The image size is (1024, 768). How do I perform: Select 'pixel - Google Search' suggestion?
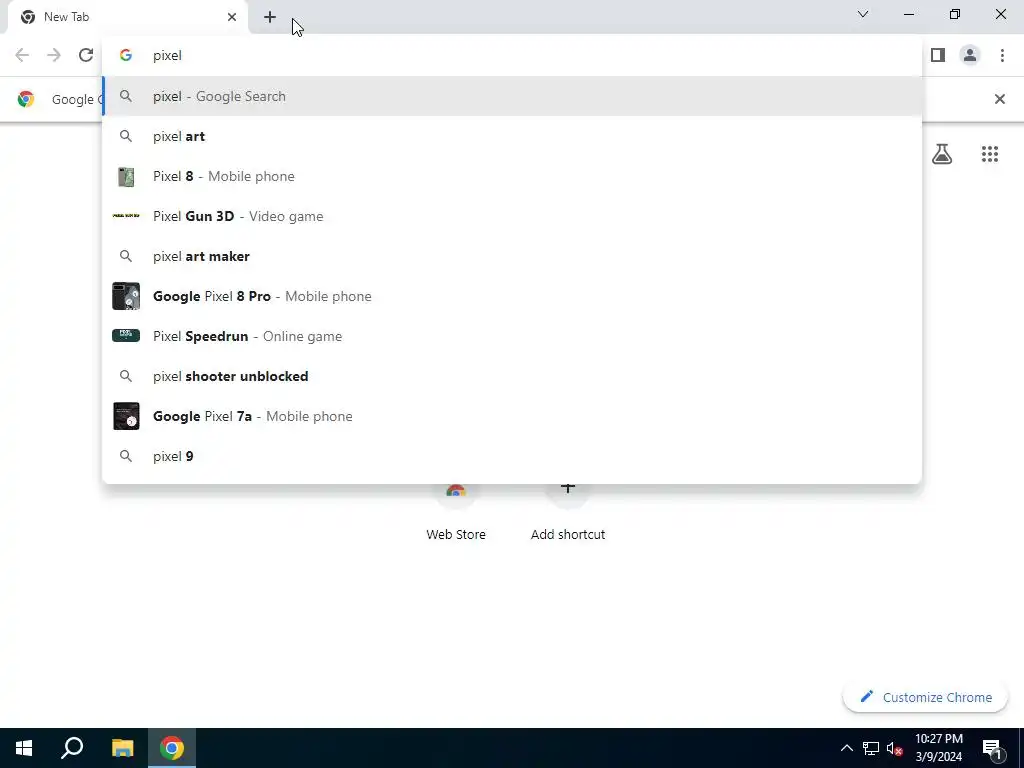[x=512, y=96]
